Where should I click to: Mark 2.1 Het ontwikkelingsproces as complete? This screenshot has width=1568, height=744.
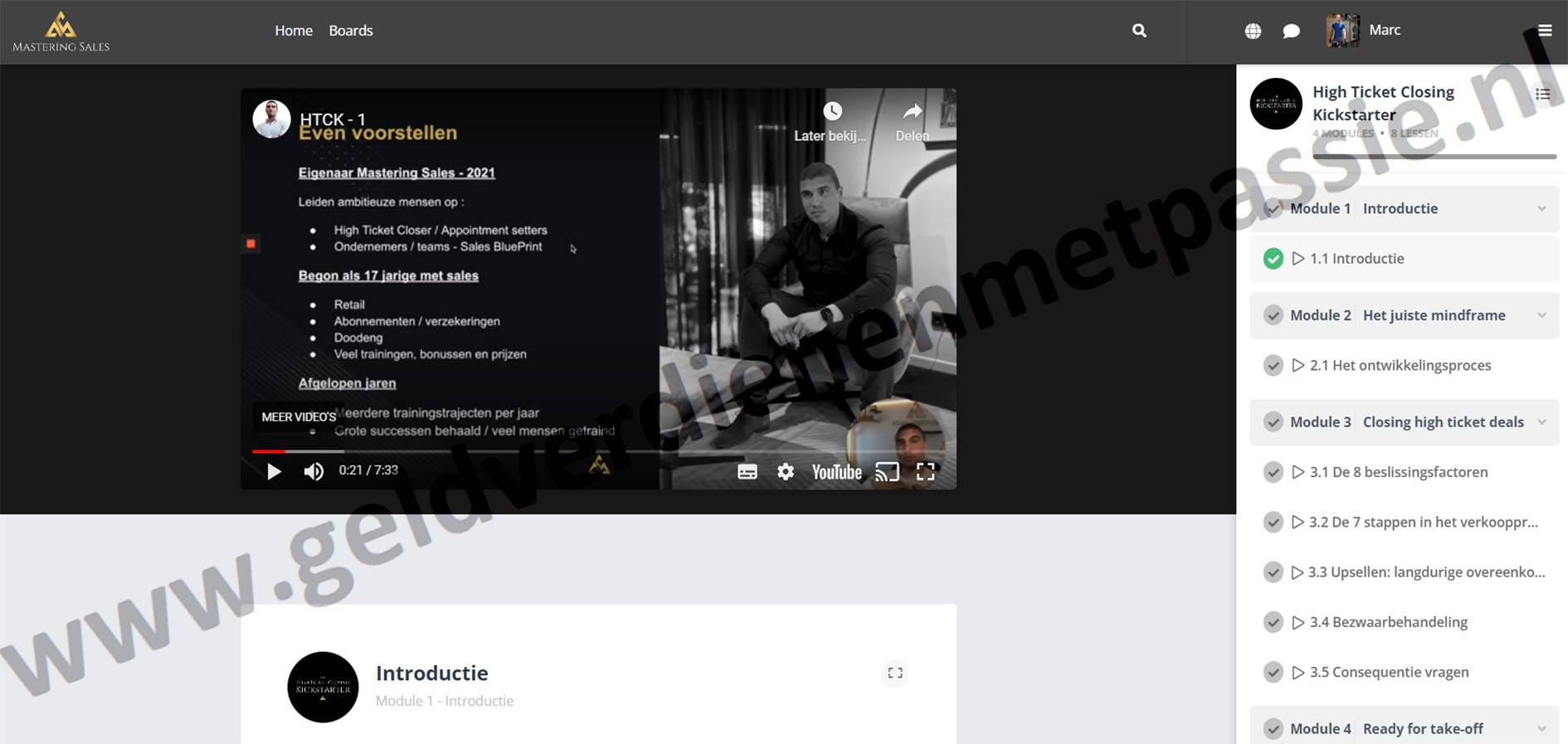tap(1273, 366)
